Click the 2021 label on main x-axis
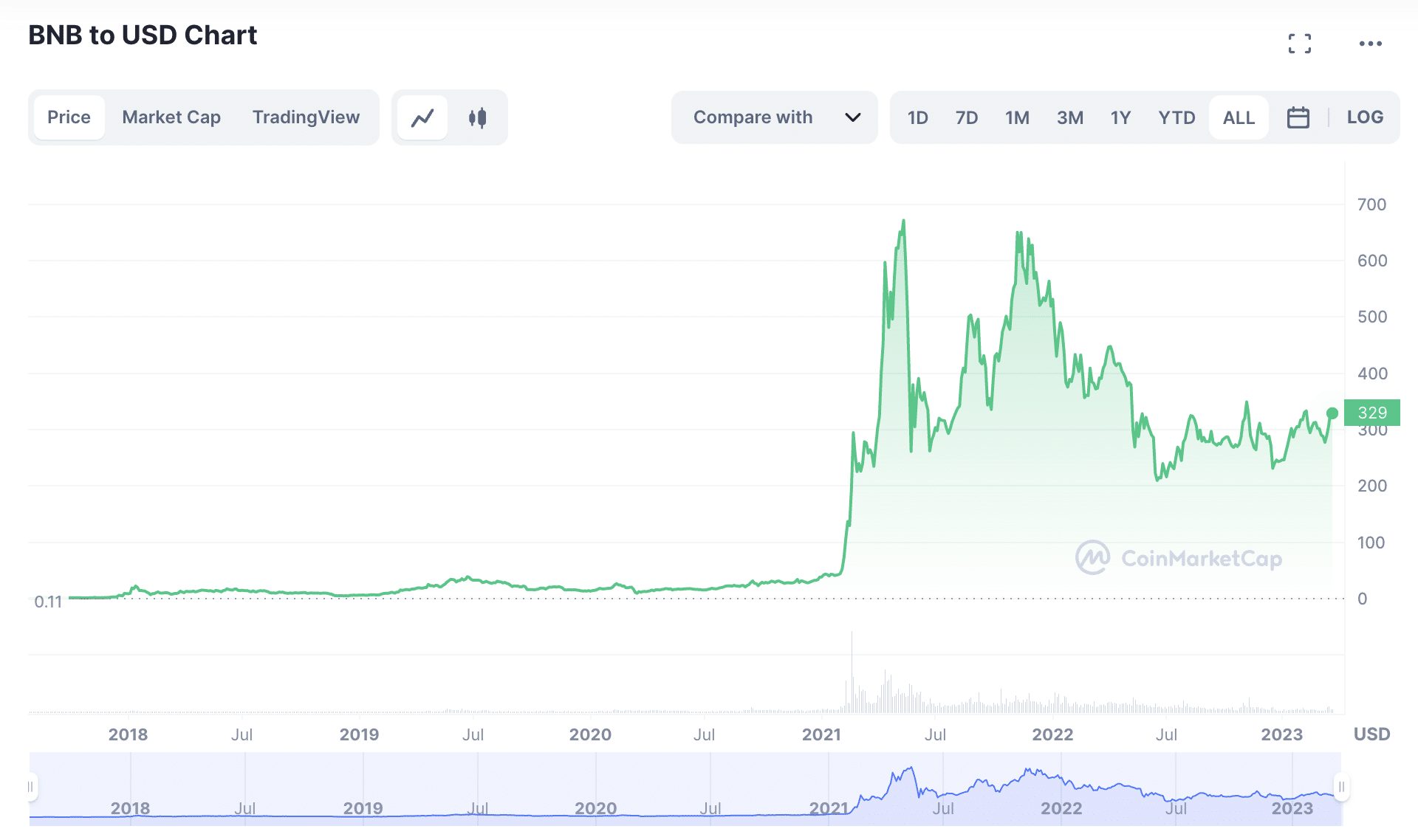This screenshot has height=840, width=1418. click(x=821, y=734)
